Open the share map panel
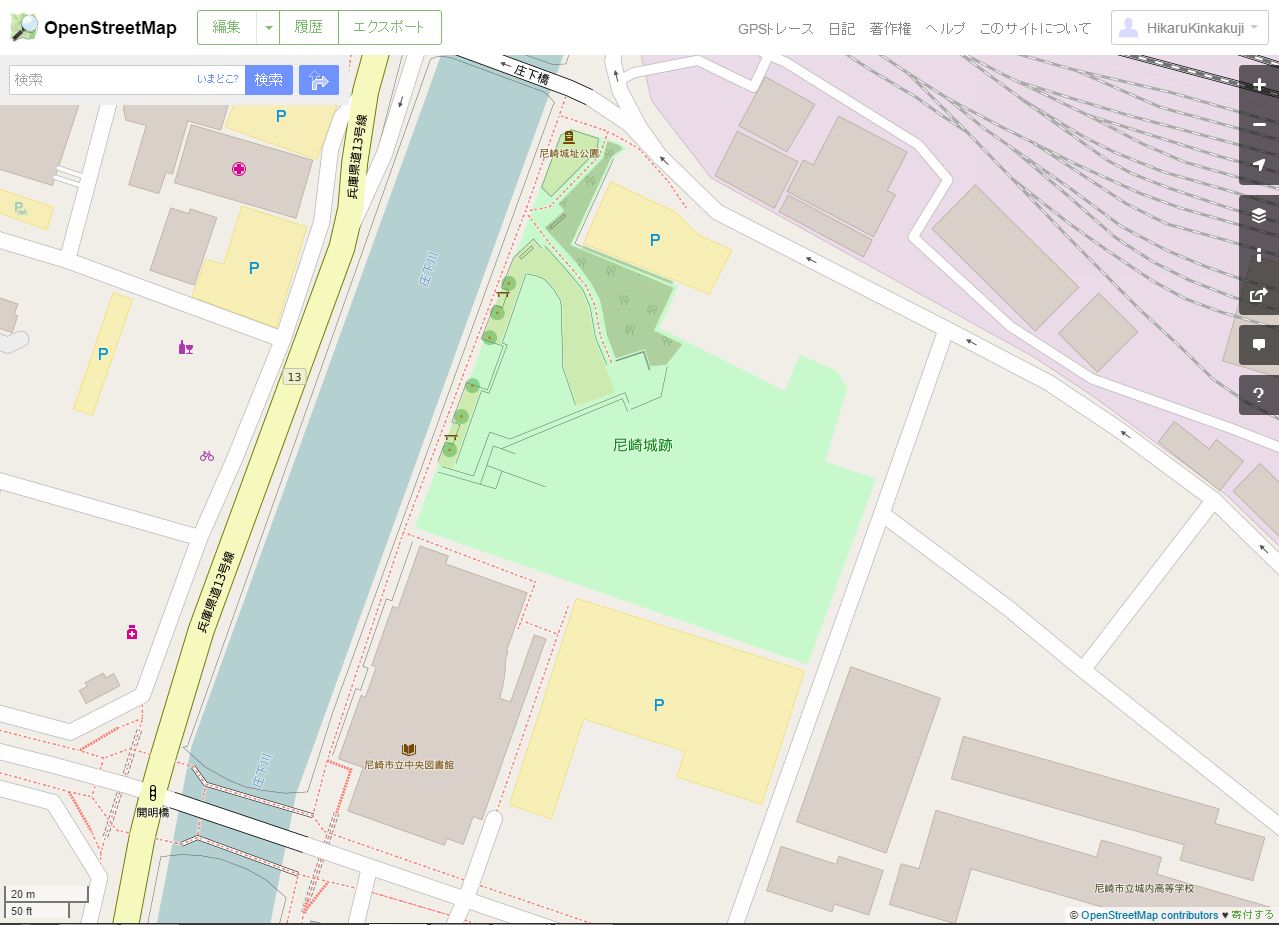Image resolution: width=1279 pixels, height=925 pixels. pyautogui.click(x=1259, y=295)
